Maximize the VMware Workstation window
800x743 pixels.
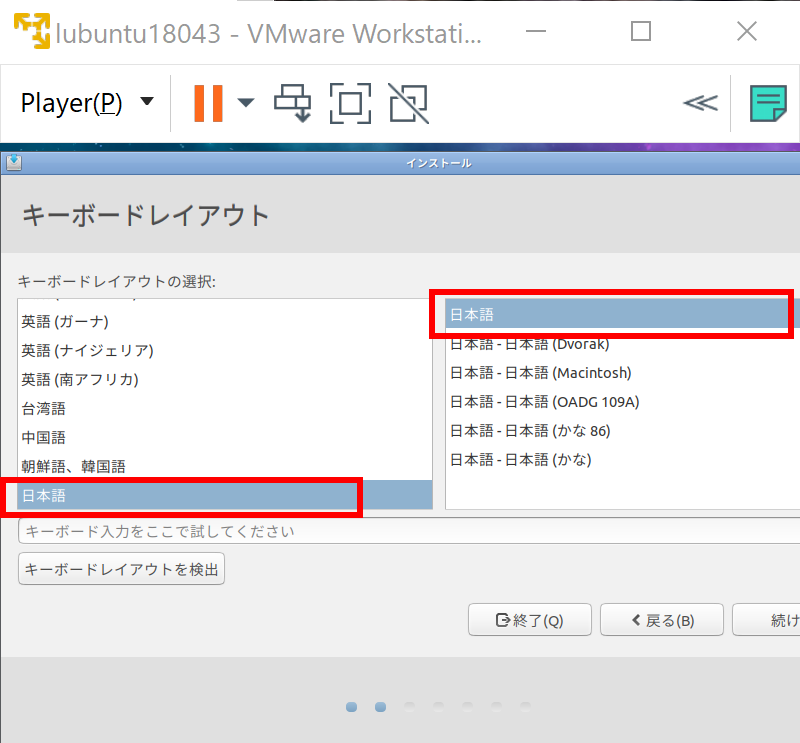pos(641,31)
